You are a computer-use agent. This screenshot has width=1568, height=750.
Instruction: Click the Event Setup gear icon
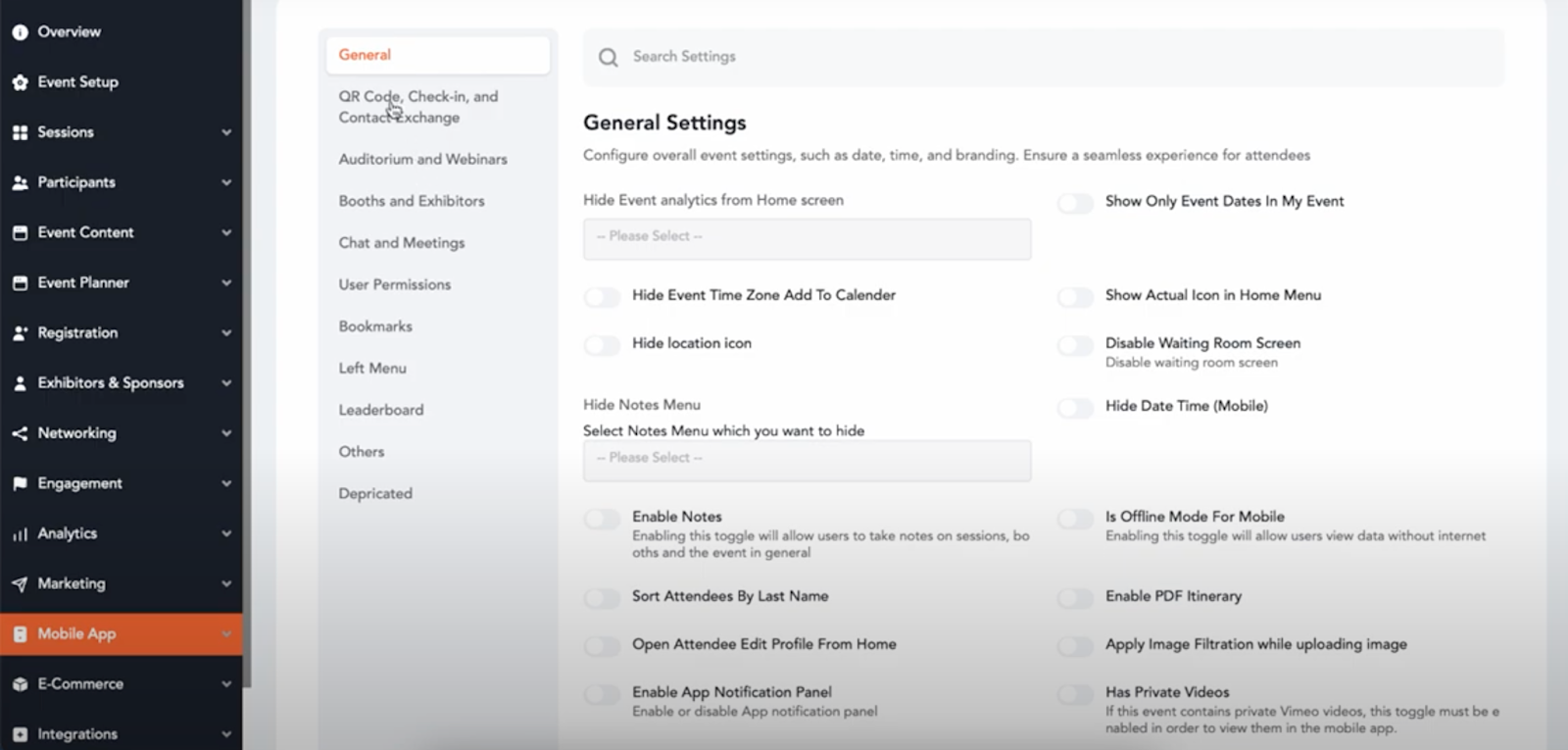click(20, 82)
